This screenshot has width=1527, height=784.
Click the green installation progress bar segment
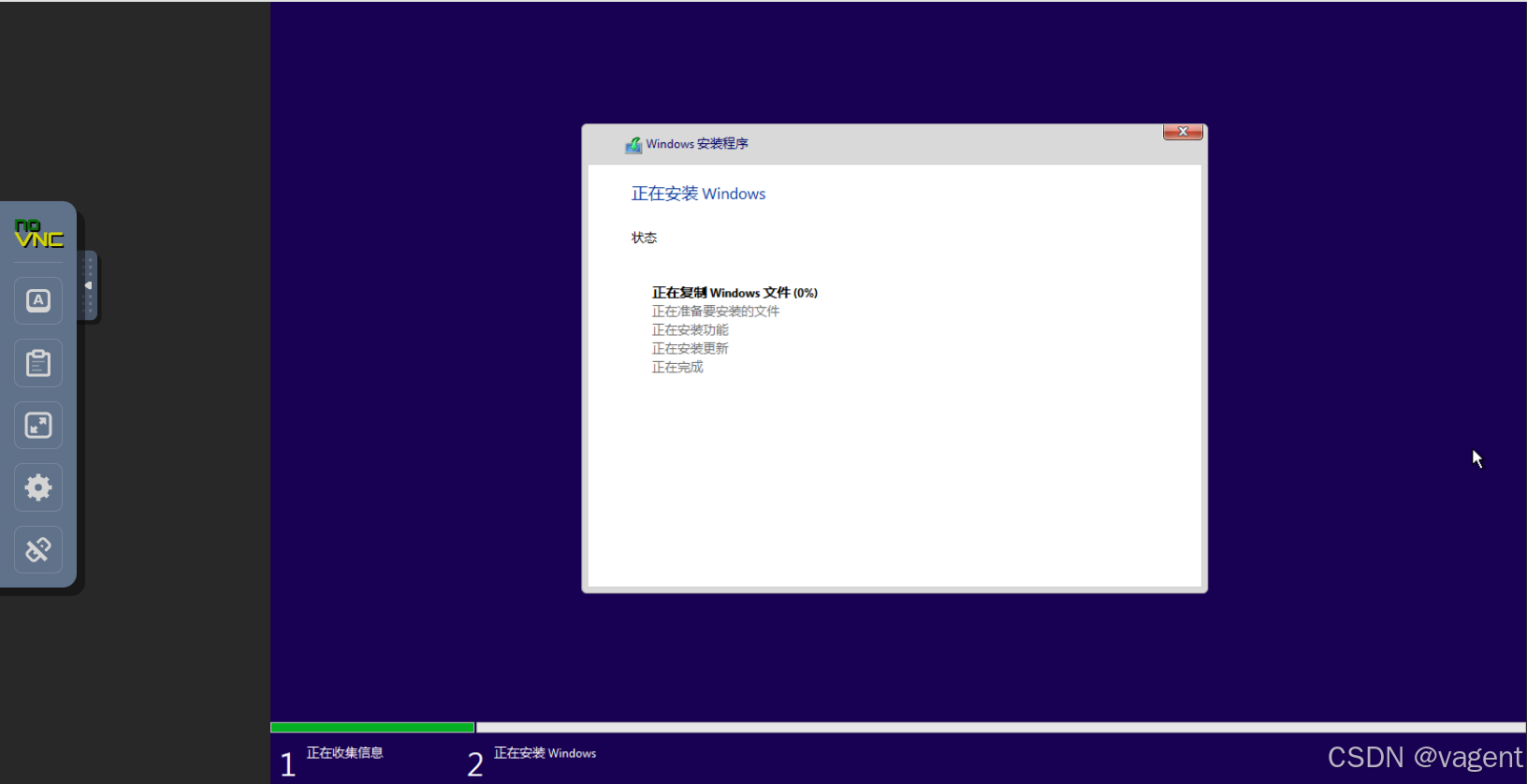(x=372, y=727)
